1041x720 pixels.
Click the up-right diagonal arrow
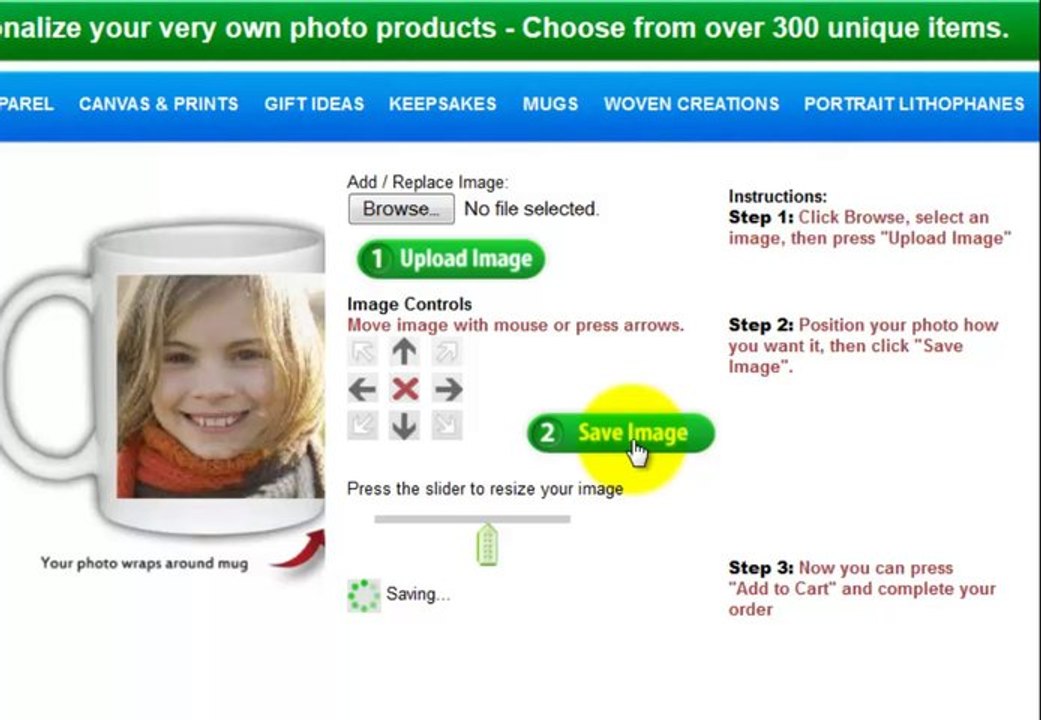pyautogui.click(x=447, y=352)
